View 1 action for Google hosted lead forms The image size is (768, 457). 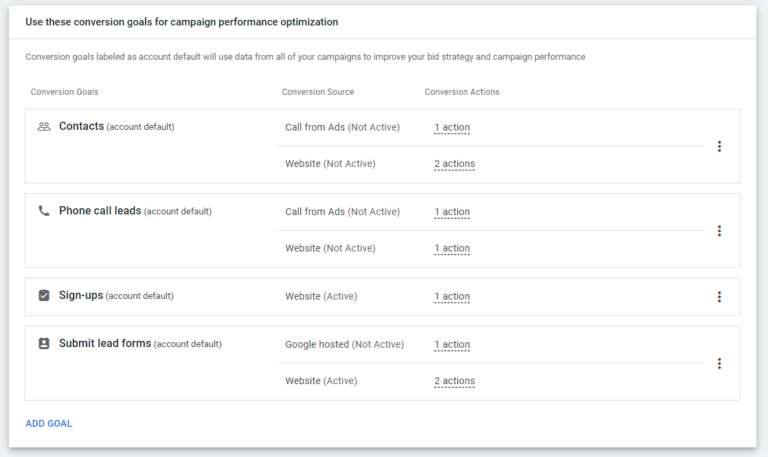[x=452, y=345]
